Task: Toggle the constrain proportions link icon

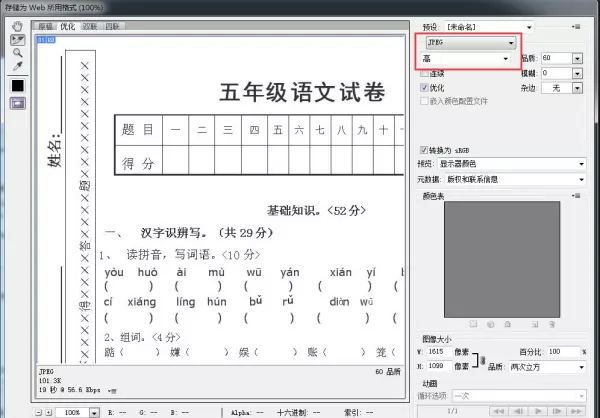Action: point(483,360)
